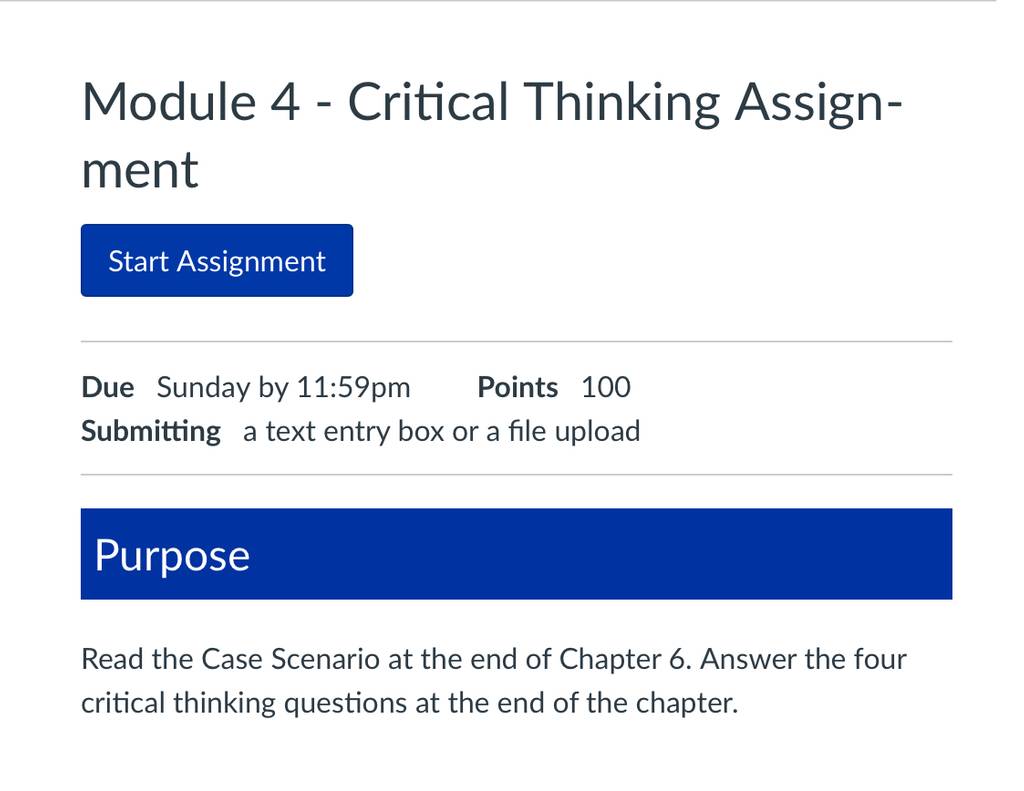Select the text entry box submission text
The image size is (1024, 791).
pyautogui.click(x=344, y=432)
